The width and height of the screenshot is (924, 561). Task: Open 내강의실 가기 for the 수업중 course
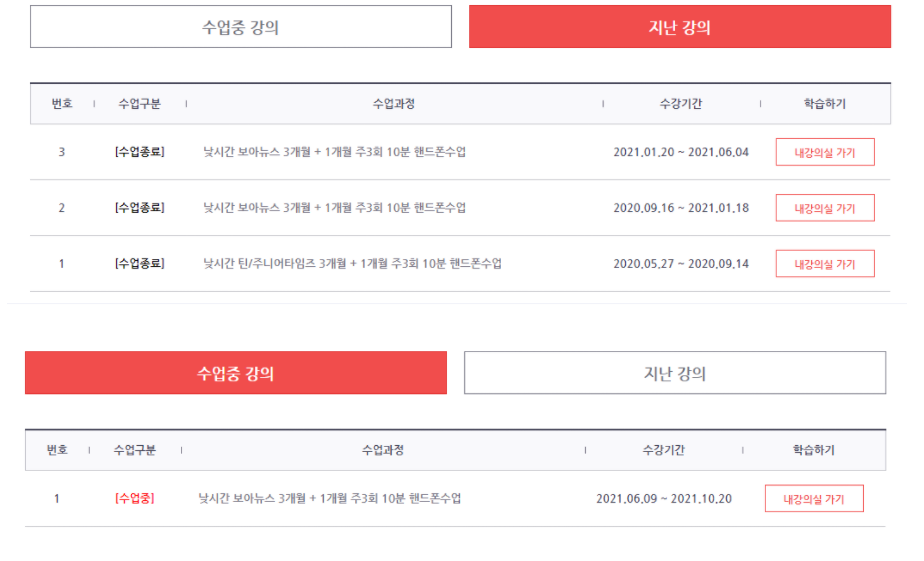click(x=813, y=498)
